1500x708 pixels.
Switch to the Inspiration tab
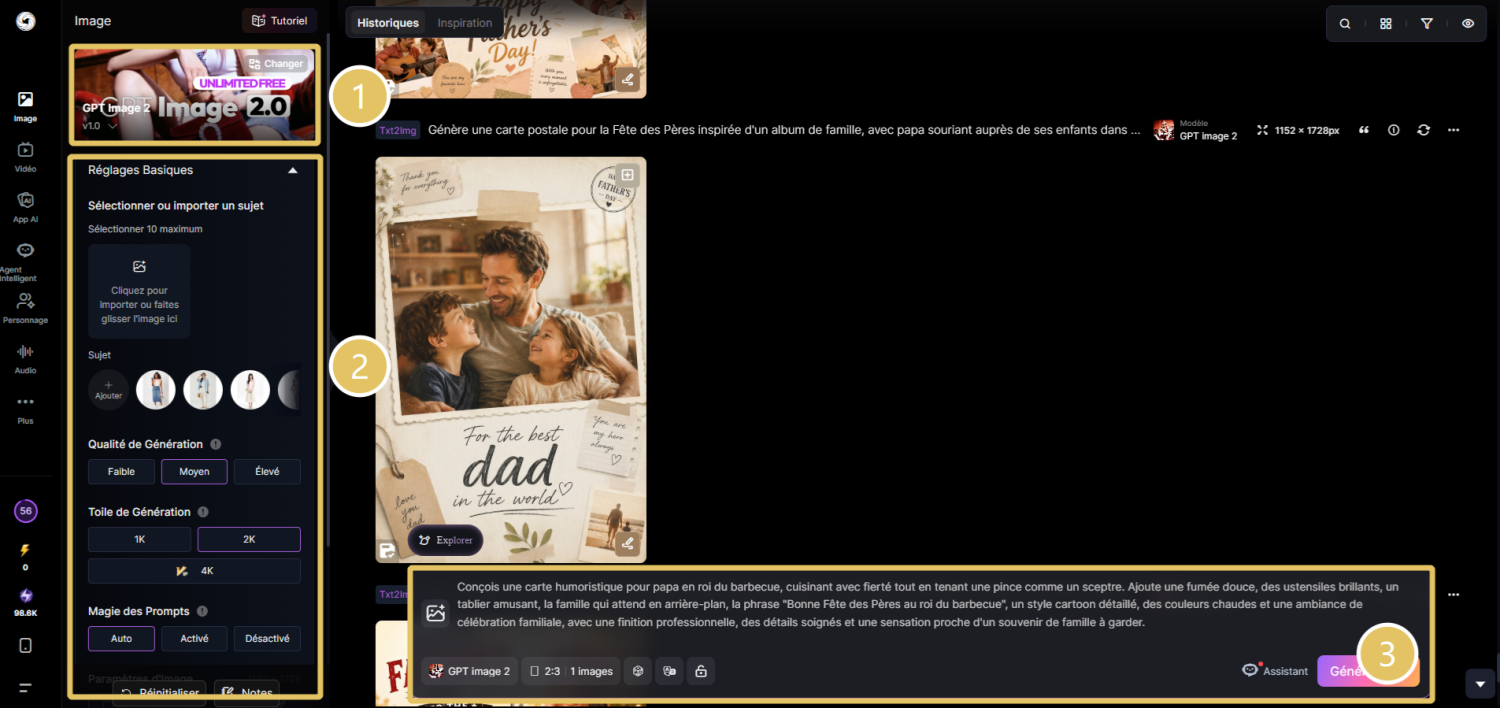(x=465, y=23)
